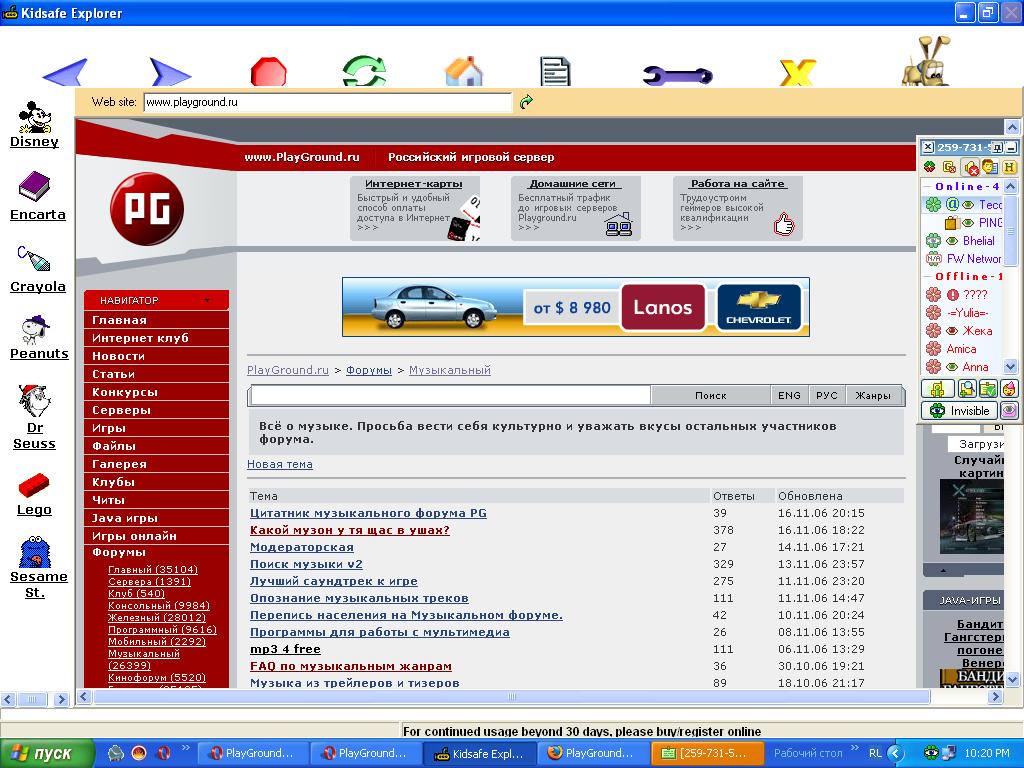Click the green Go arrow beside address
Image resolution: width=1024 pixels, height=768 pixels.
point(527,102)
